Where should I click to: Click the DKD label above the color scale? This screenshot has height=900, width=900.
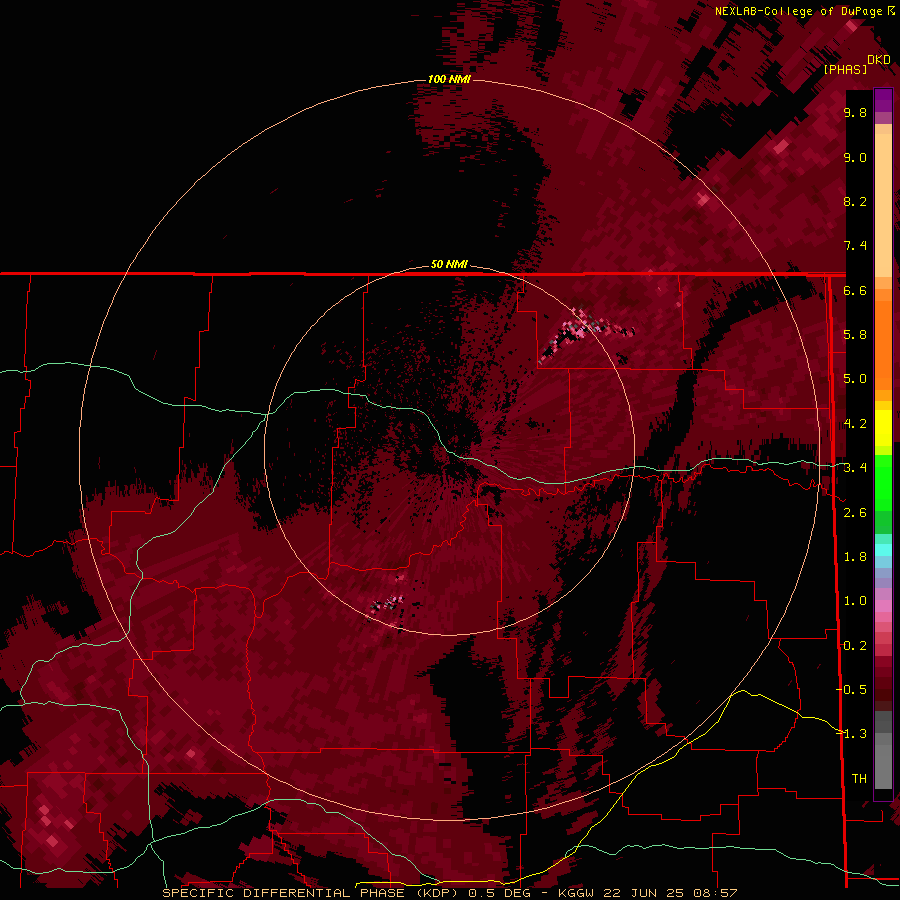pyautogui.click(x=879, y=60)
